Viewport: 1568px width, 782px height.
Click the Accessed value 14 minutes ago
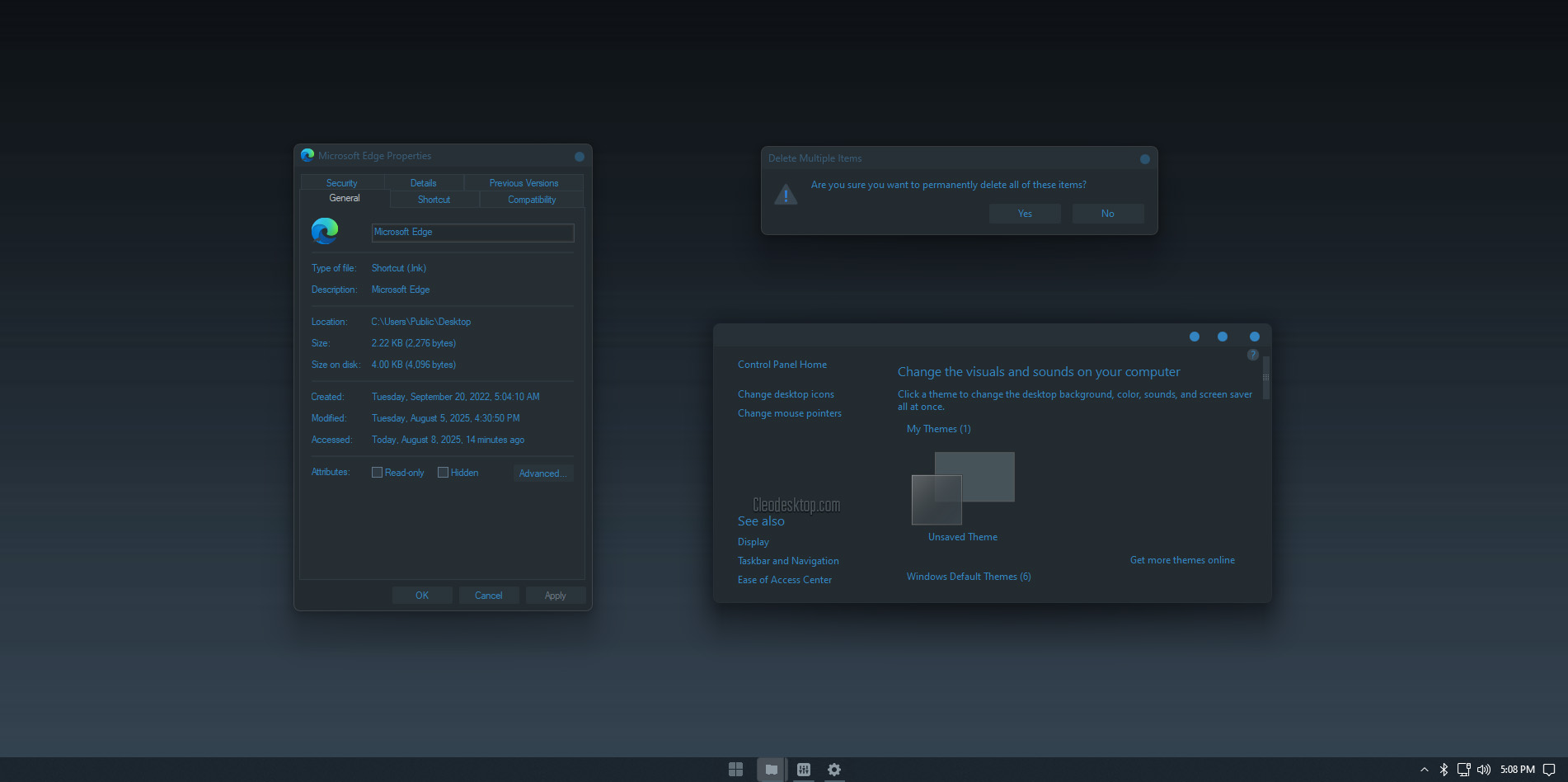pos(448,440)
